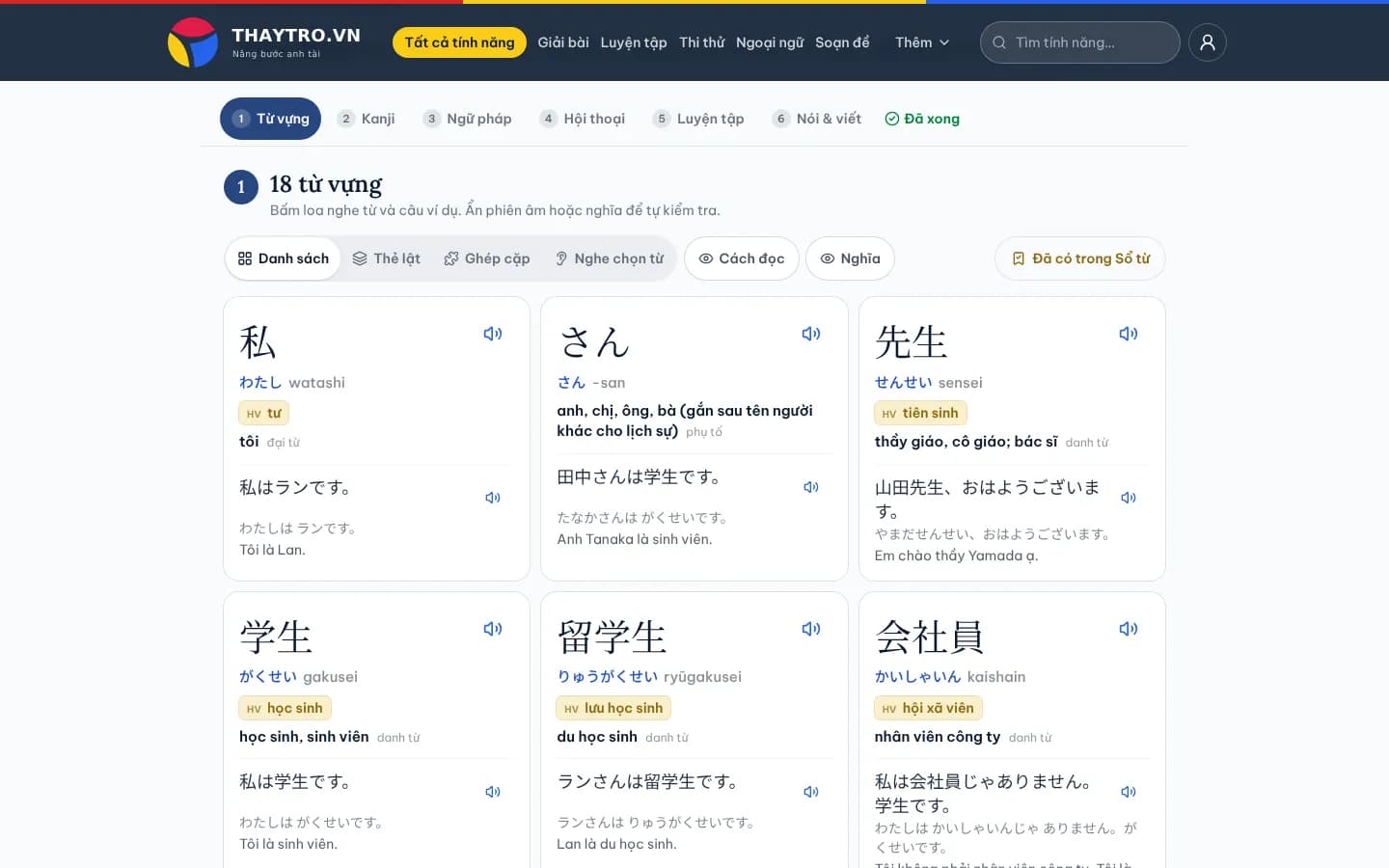Screen dimensions: 1389x868
Task: Click the Tất cả tính năng button
Action: (459, 42)
